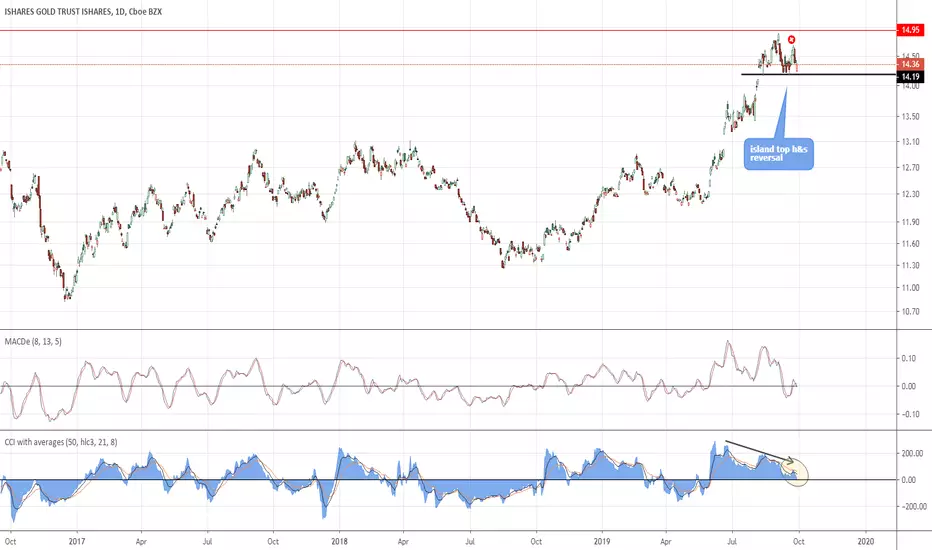Select the red 14.95 price label
The image size is (932, 550).
910,30
